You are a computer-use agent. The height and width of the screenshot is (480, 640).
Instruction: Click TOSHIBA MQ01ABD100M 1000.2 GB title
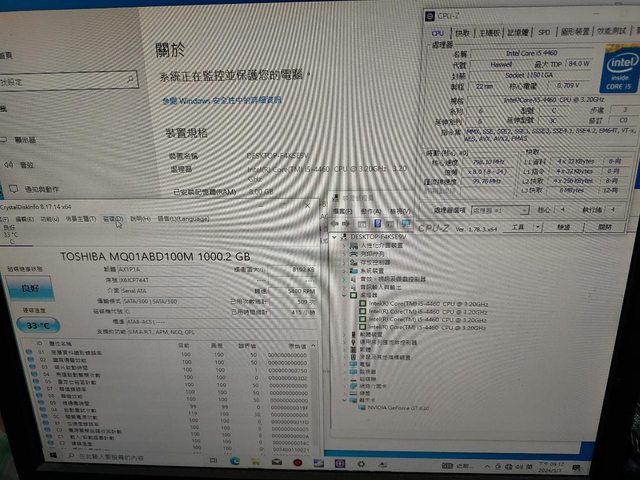[x=155, y=256]
